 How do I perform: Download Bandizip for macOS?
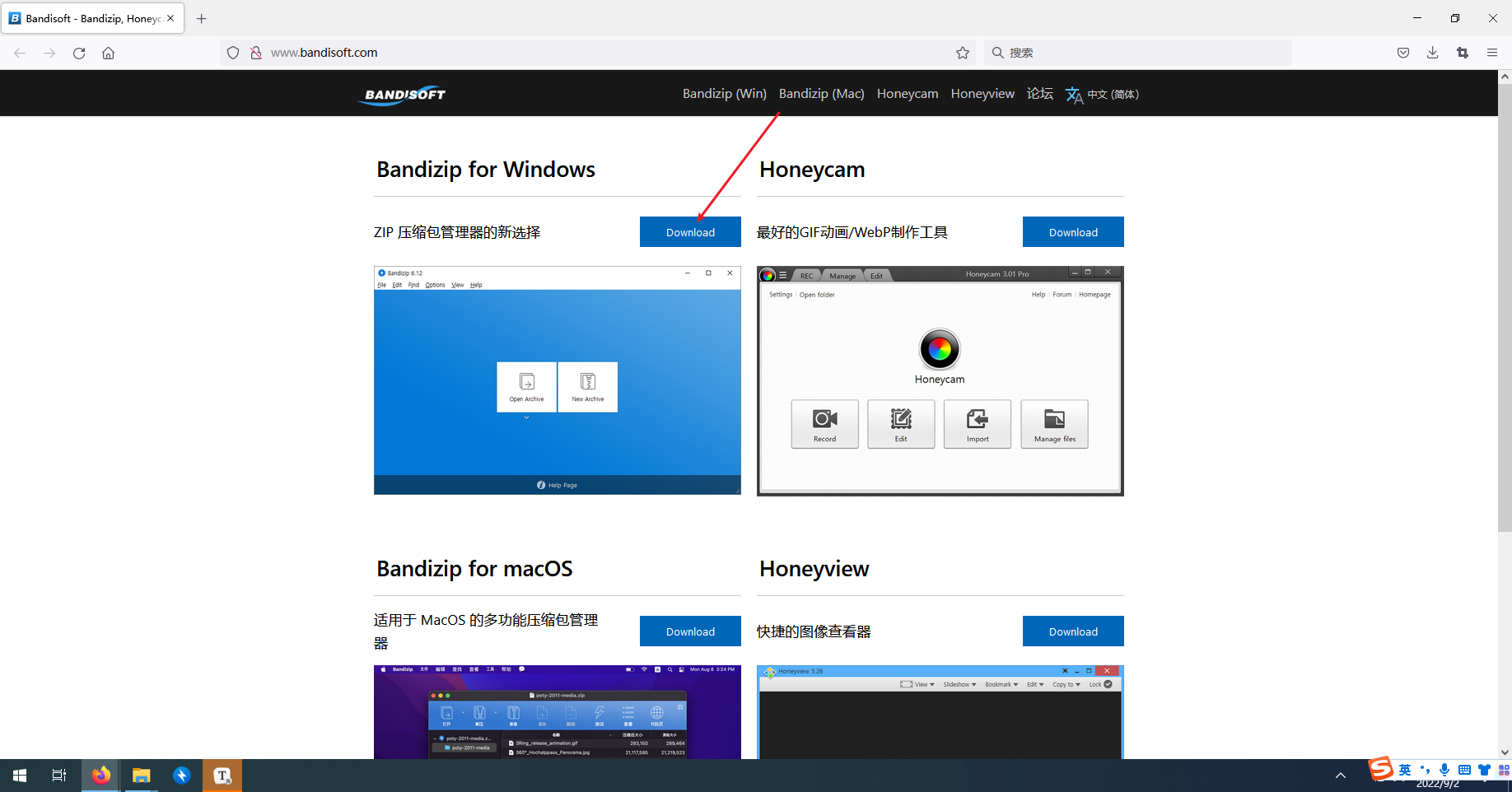coord(690,631)
